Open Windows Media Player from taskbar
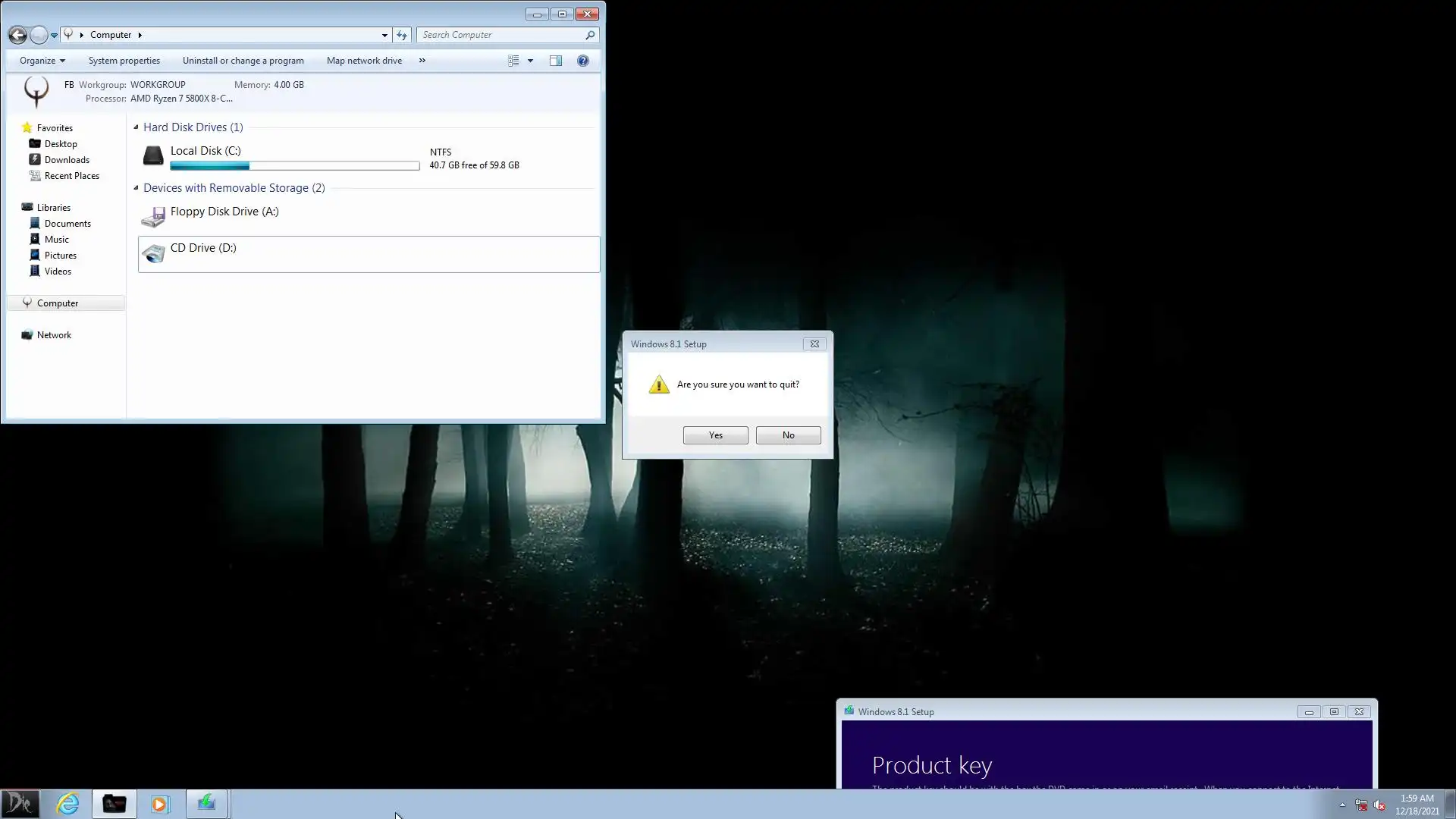 pos(160,804)
